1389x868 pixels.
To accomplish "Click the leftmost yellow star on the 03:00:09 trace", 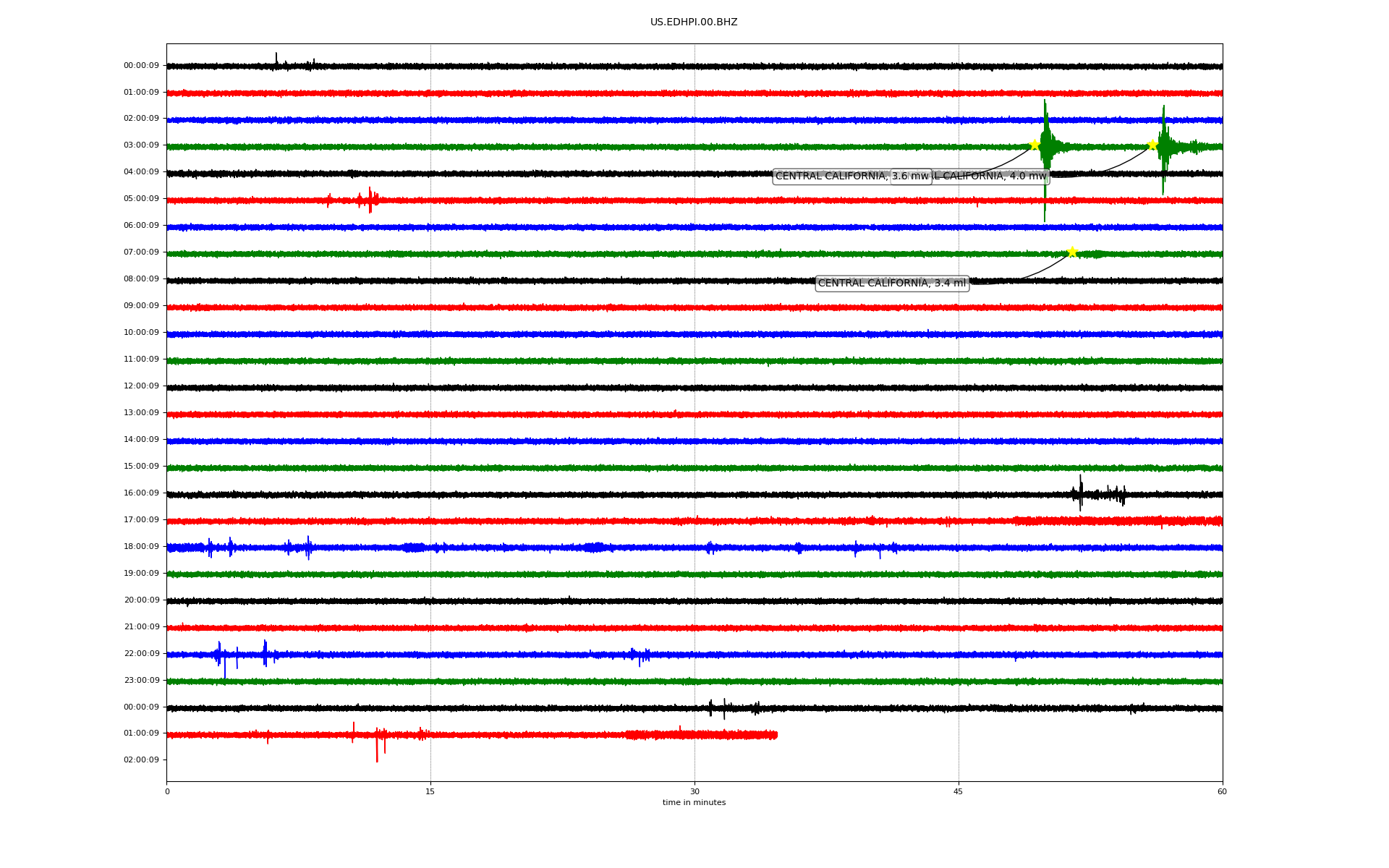I will [x=1035, y=145].
